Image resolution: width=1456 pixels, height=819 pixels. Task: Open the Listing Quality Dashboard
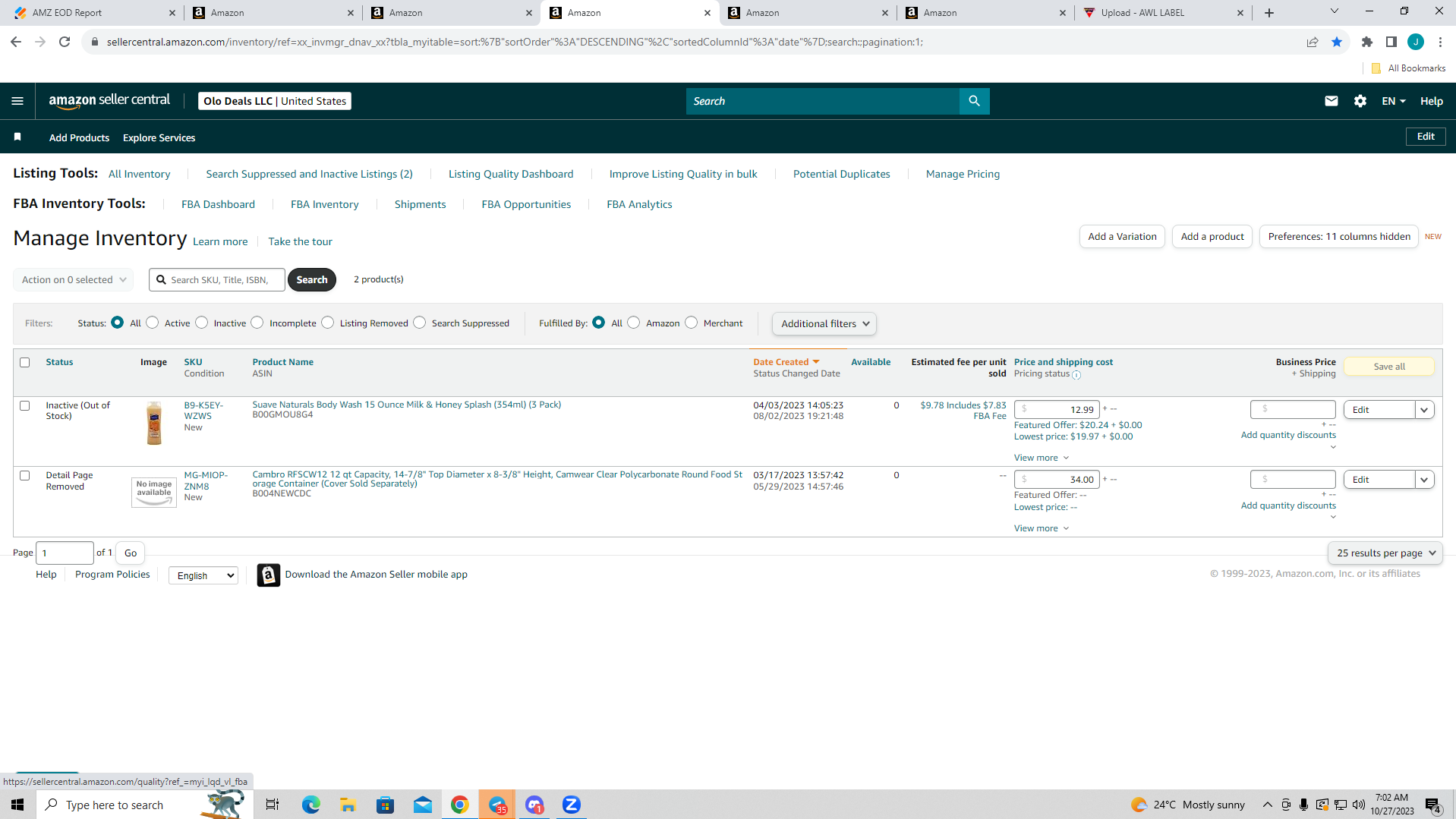tap(511, 174)
